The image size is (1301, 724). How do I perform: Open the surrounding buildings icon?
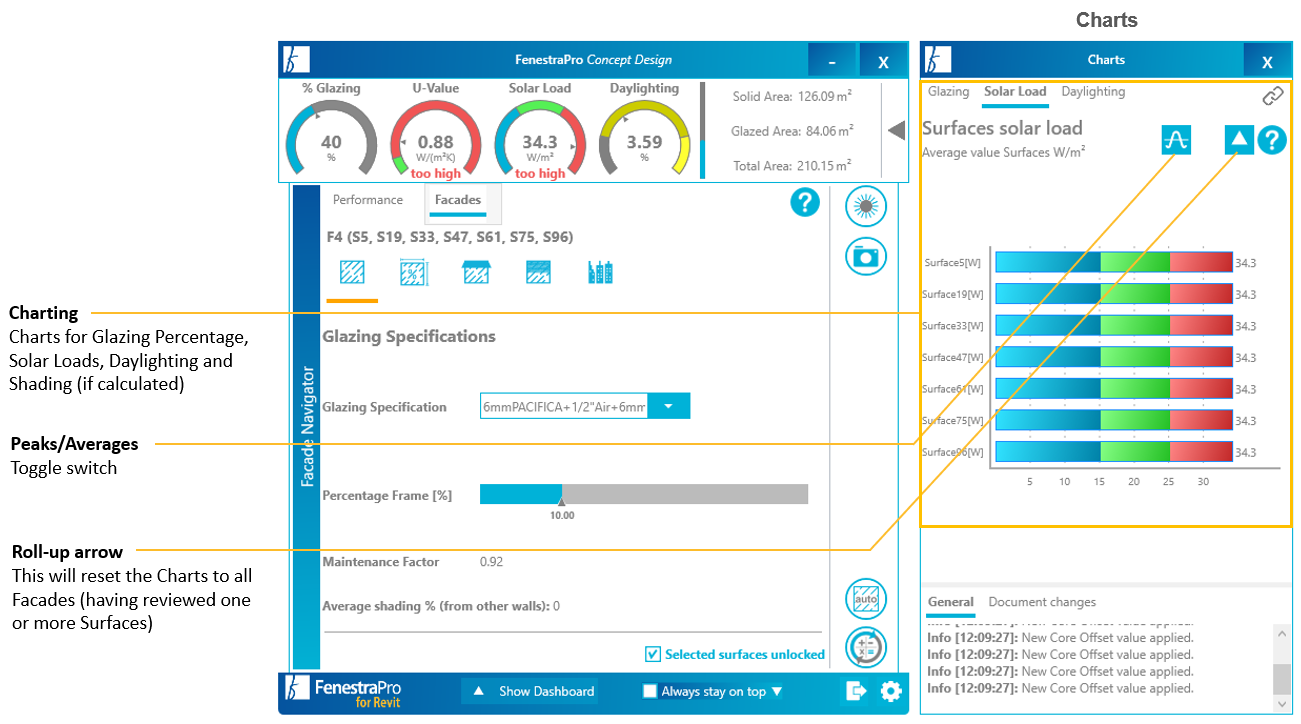pos(600,272)
